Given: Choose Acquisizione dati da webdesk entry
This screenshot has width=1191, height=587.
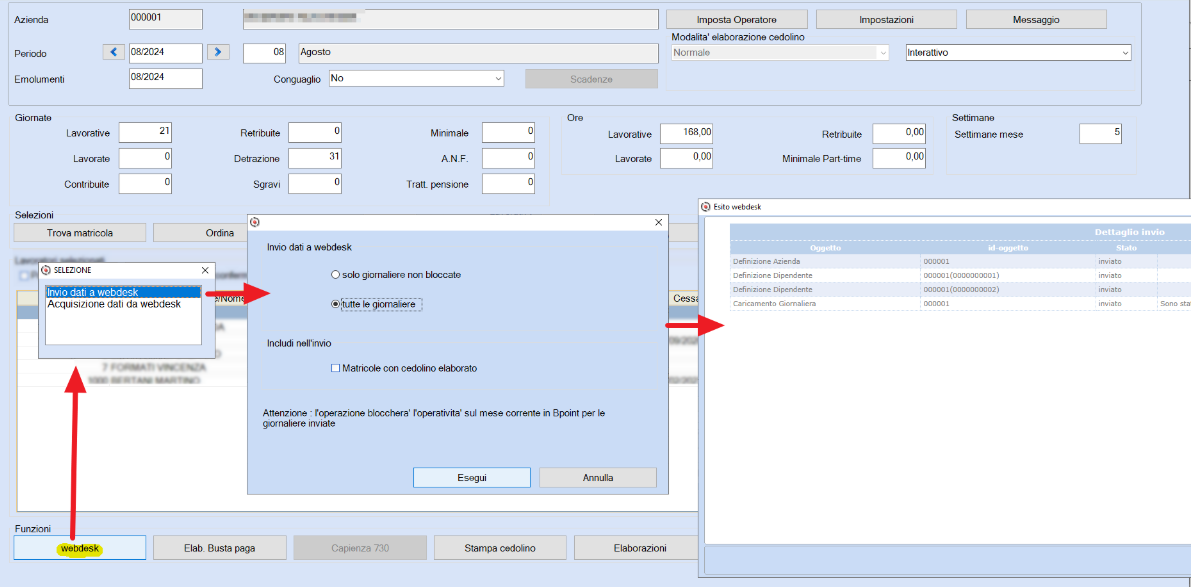Looking at the screenshot, I should pyautogui.click(x=122, y=304).
